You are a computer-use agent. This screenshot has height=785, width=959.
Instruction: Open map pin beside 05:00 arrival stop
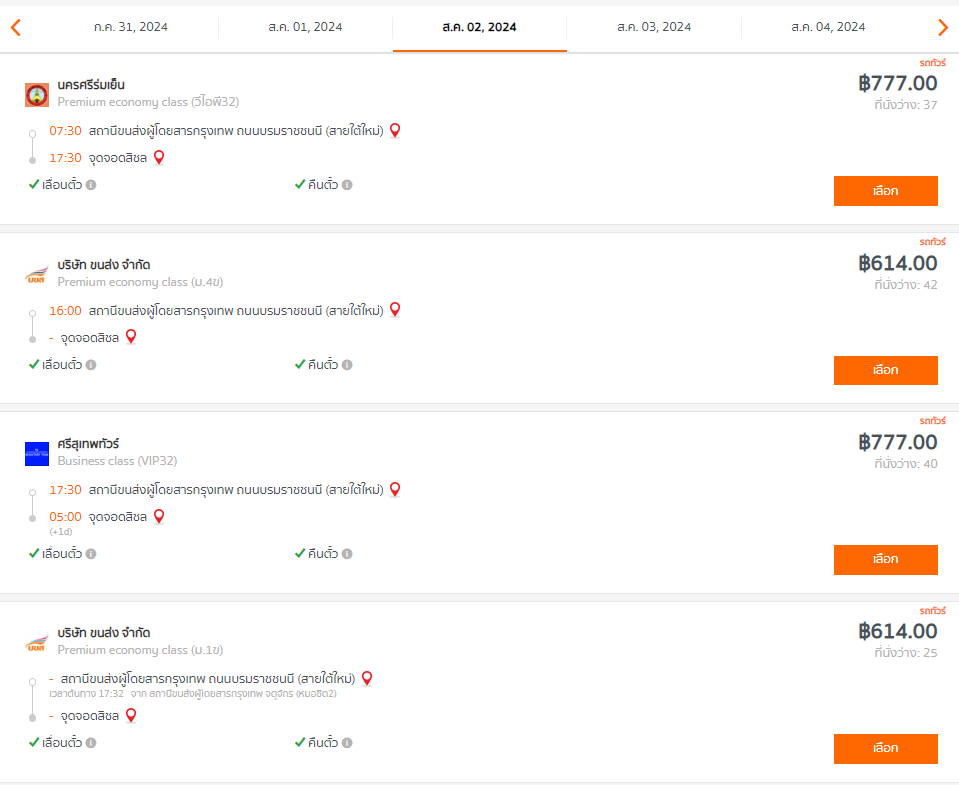pos(159,517)
